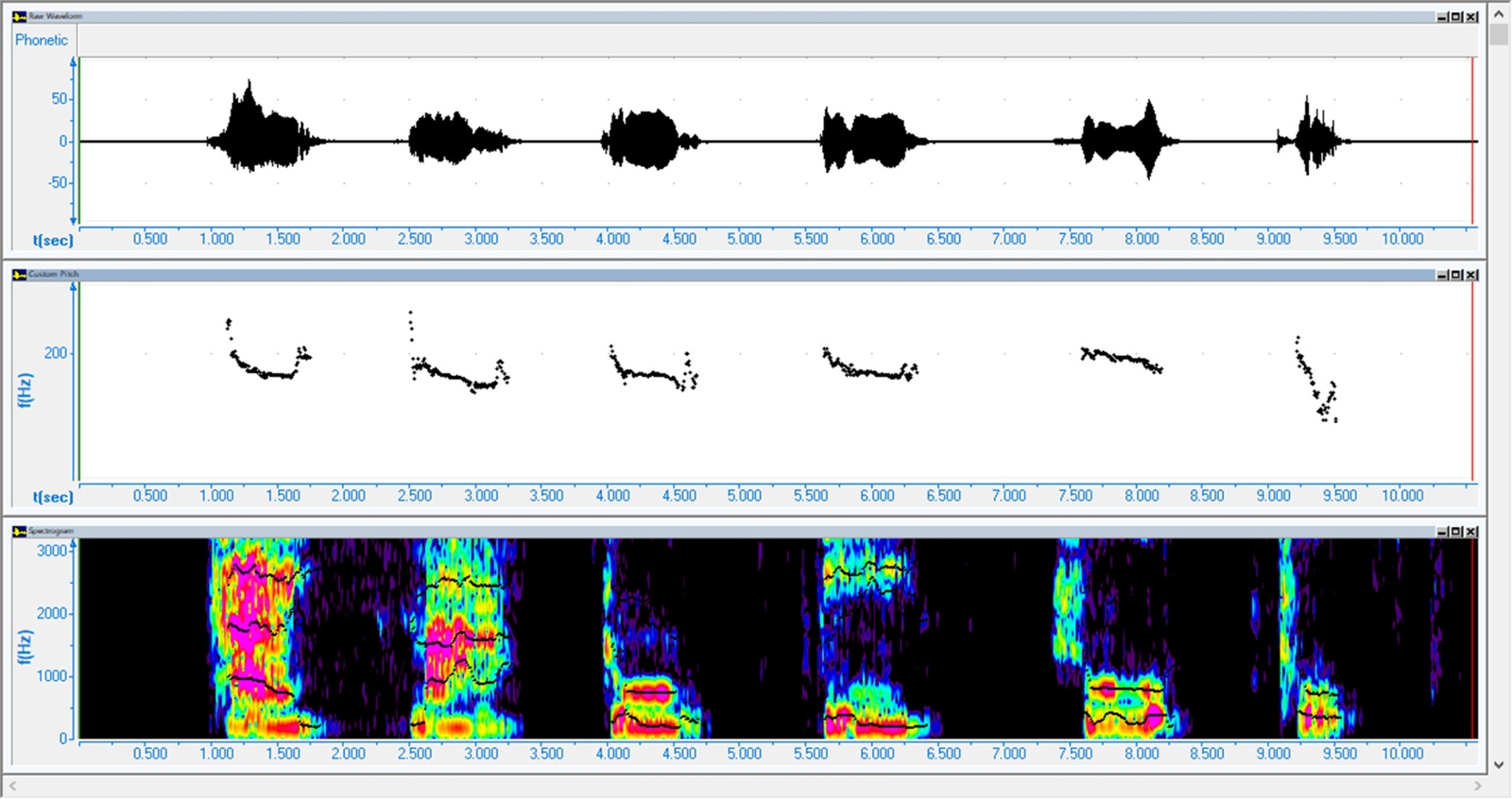Screen dimensions: 1512x799
Task: Close the Custom Pitch graph window
Action: coord(1471,275)
